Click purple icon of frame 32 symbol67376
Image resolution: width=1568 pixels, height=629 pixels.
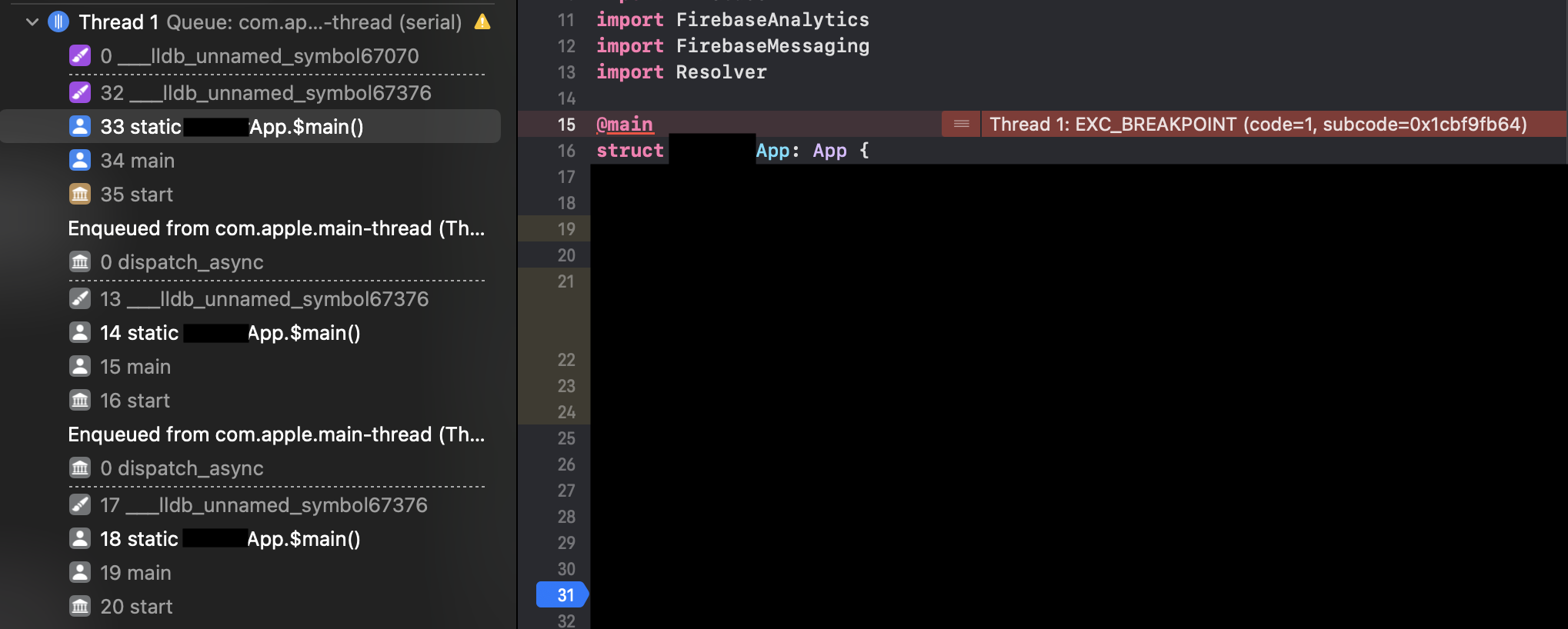[x=80, y=93]
